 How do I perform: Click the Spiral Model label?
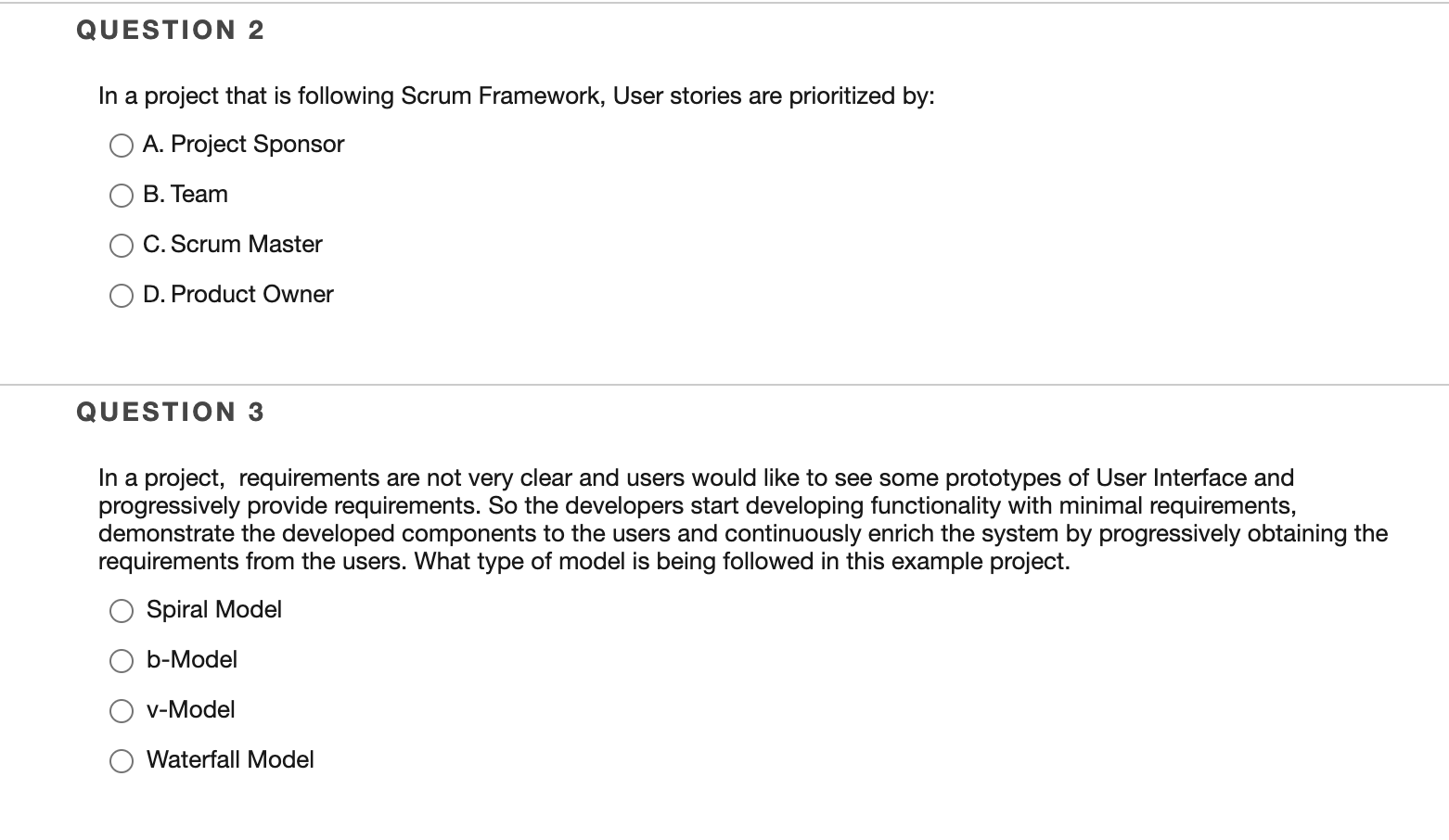pos(214,609)
